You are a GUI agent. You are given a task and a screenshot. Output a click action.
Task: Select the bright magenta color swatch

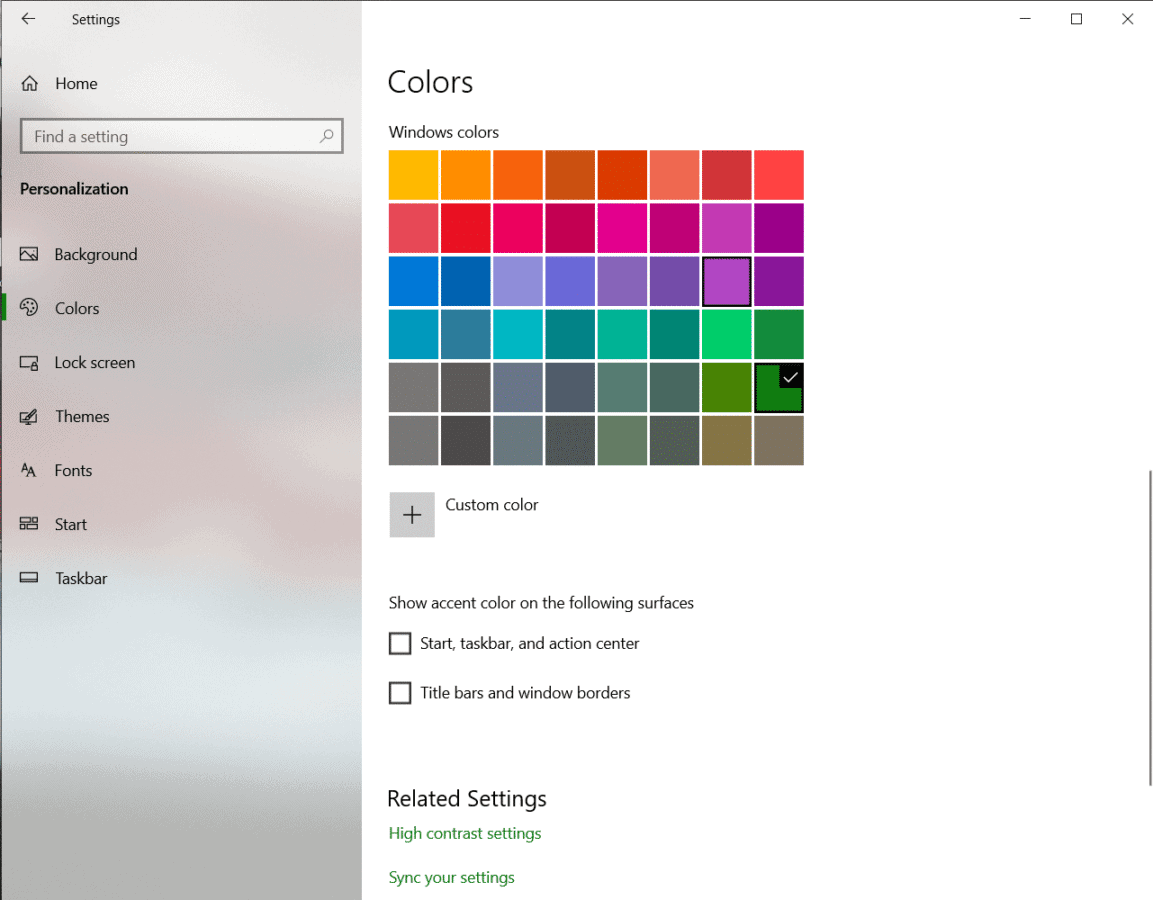pyautogui.click(x=622, y=228)
